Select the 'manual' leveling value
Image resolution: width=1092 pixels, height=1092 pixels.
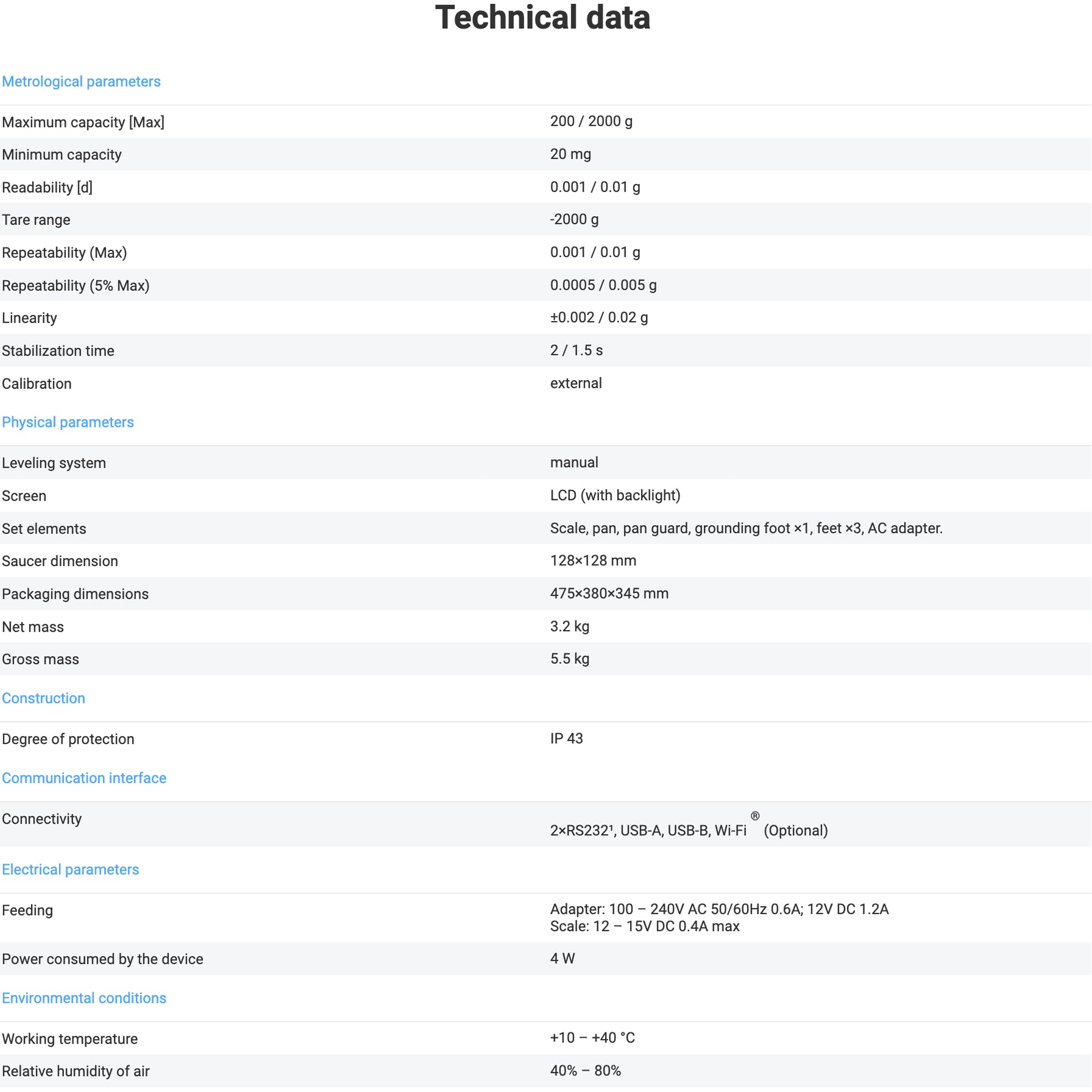click(574, 462)
